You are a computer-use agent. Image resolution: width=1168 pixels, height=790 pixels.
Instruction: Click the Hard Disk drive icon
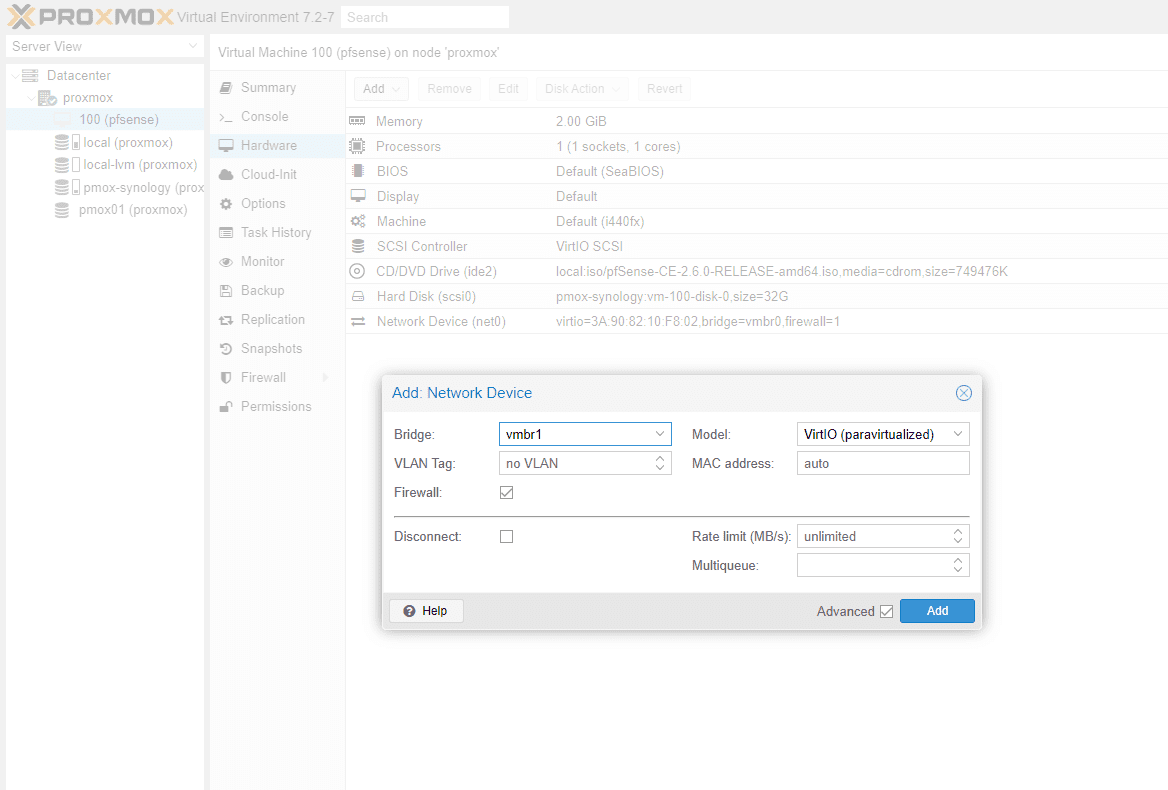click(358, 296)
